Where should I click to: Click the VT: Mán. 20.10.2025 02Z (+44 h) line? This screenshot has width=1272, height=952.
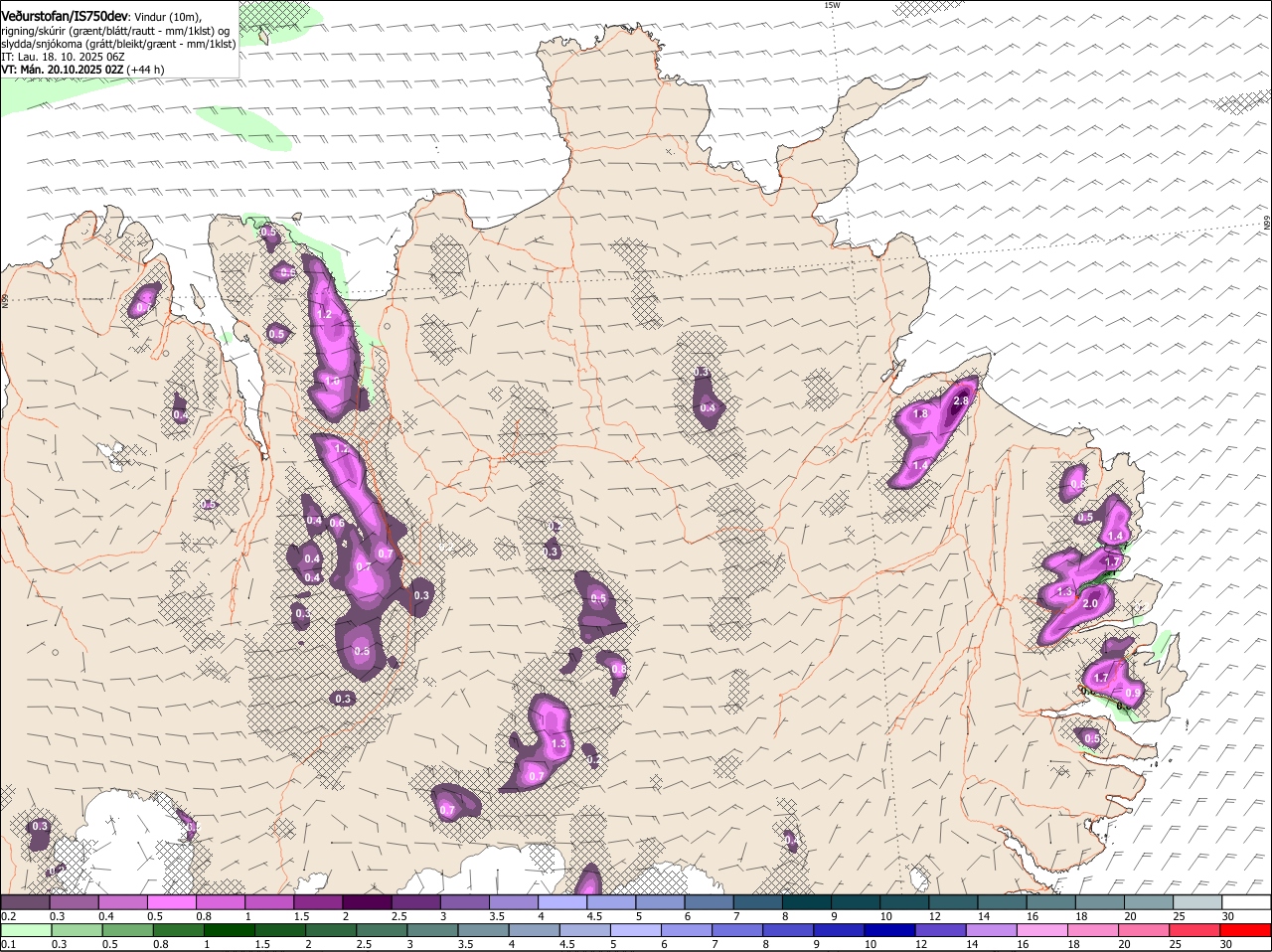82,70
